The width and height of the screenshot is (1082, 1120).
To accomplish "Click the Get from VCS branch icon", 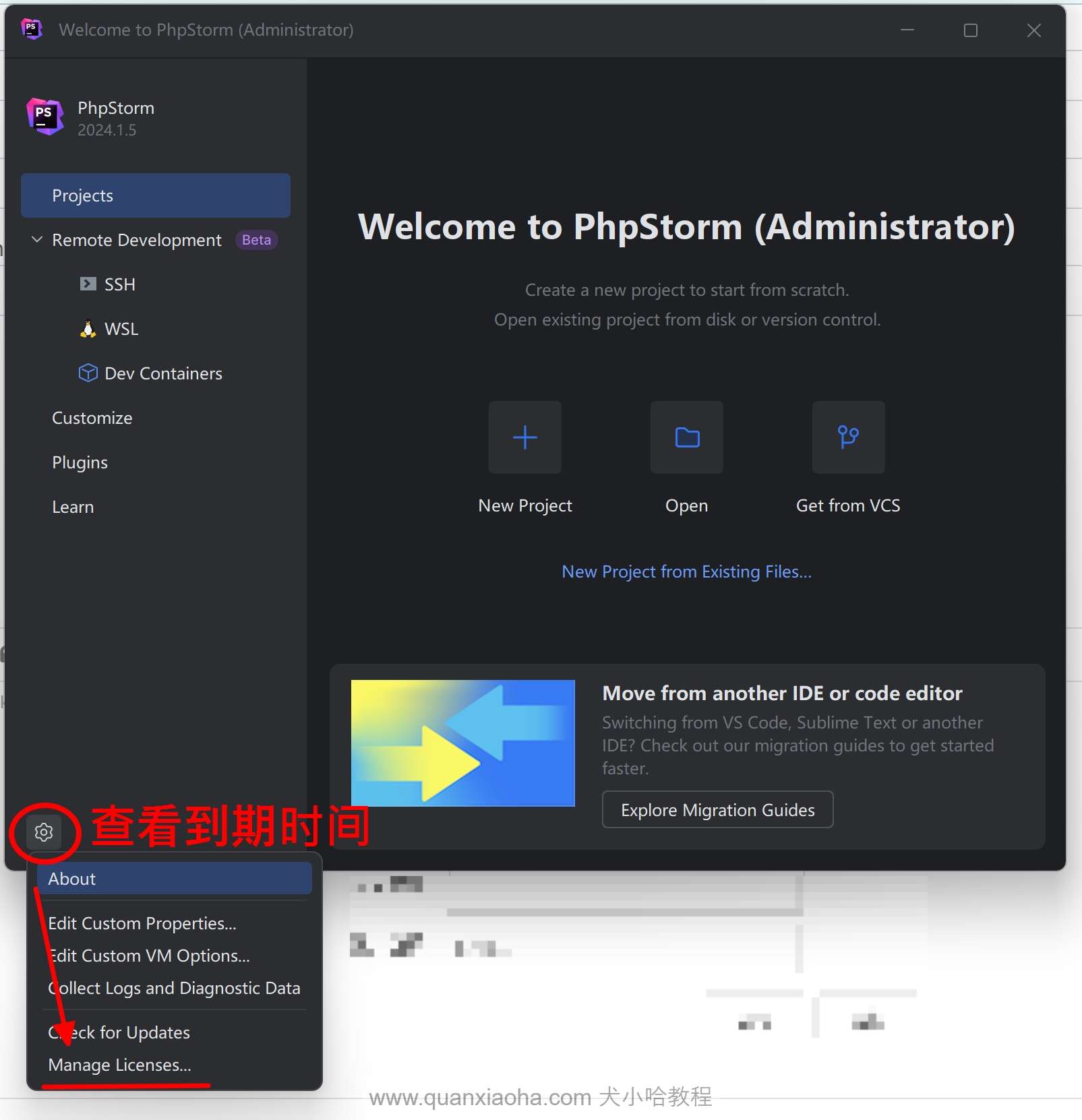I will [x=848, y=437].
